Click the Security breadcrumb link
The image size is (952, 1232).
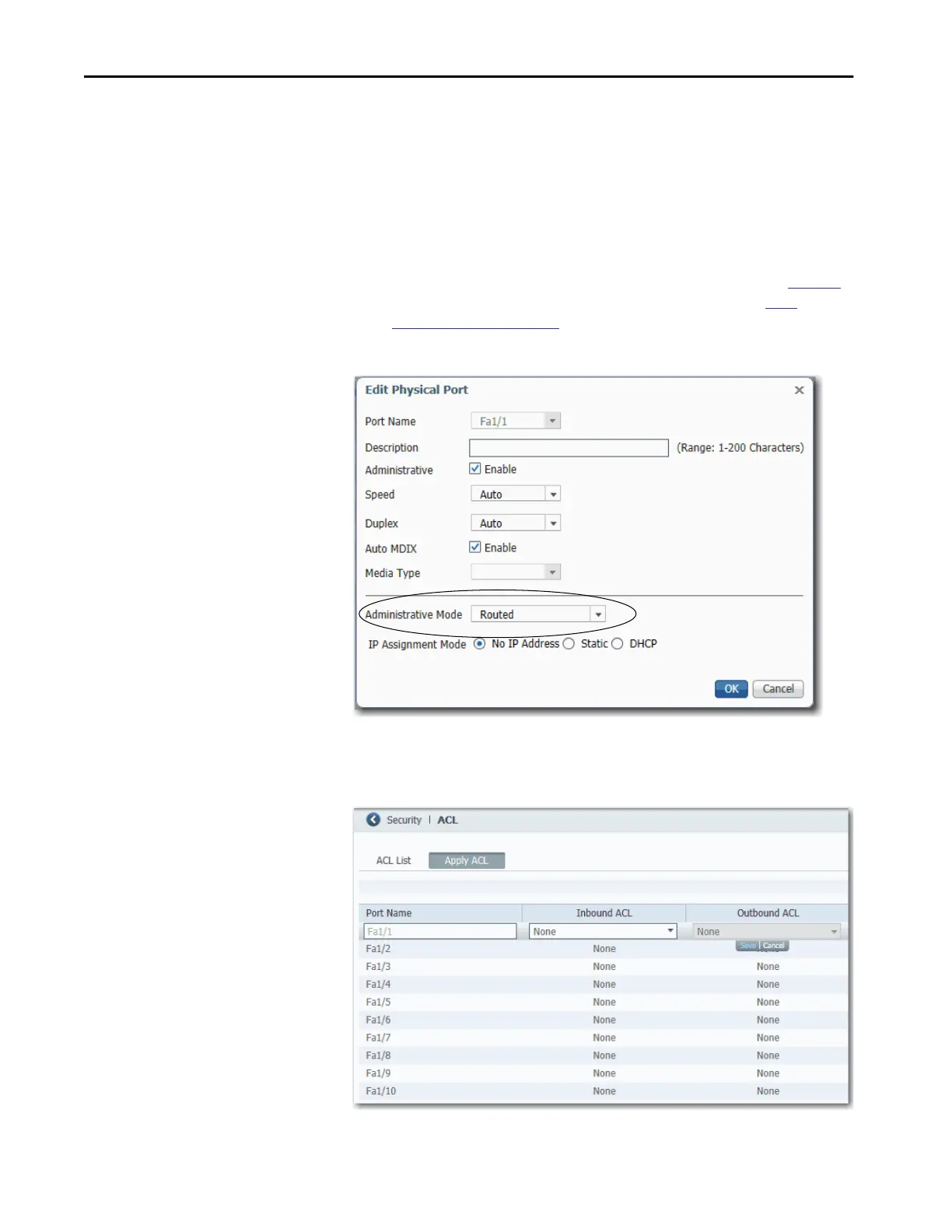tap(404, 820)
